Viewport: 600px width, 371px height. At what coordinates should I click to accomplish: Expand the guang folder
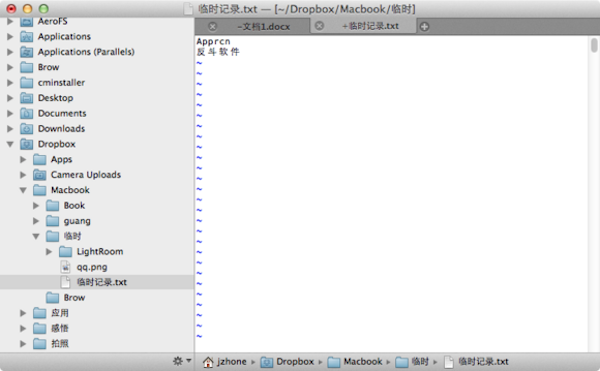coord(36,221)
